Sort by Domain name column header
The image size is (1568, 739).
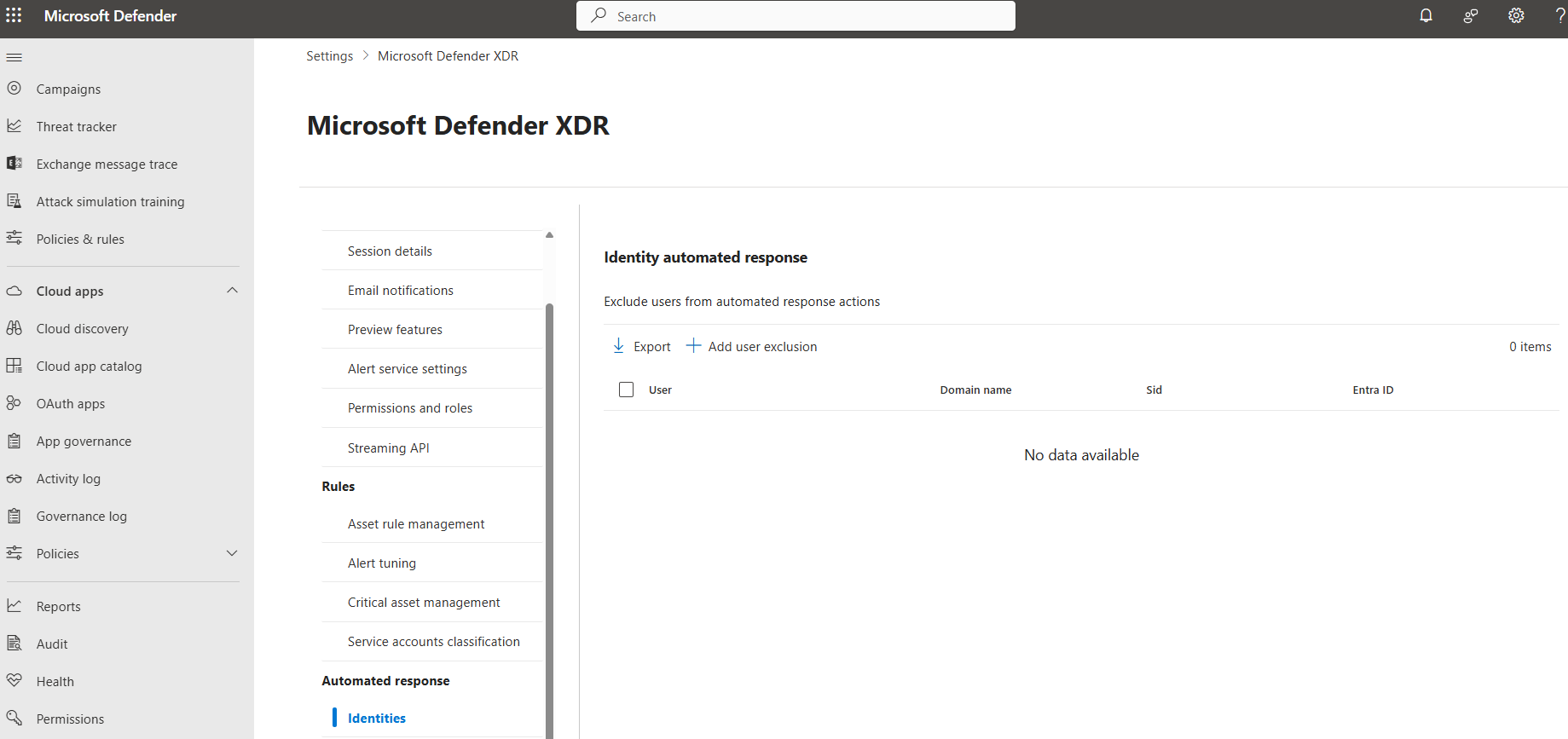tap(975, 390)
